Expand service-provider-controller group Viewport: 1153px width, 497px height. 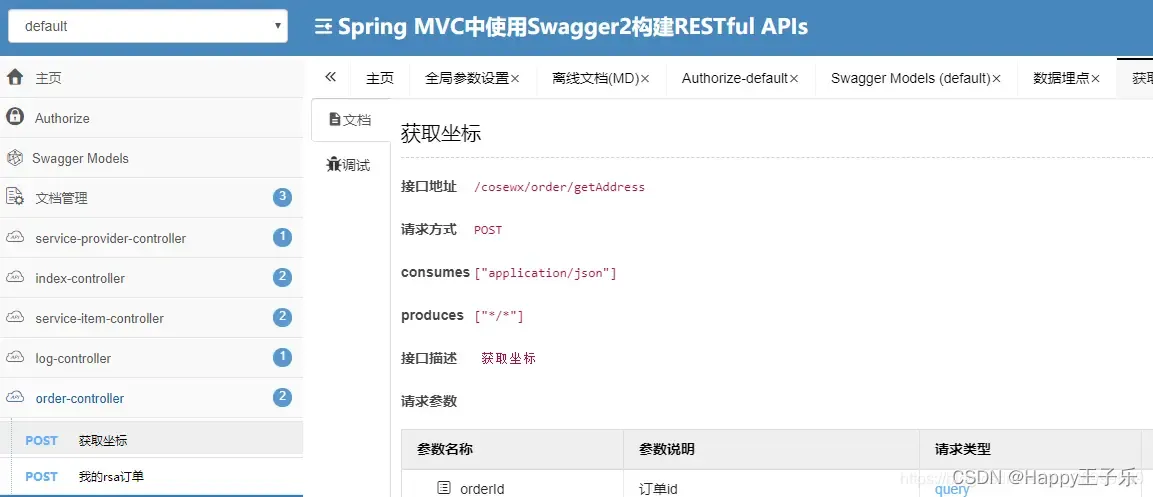(151, 238)
